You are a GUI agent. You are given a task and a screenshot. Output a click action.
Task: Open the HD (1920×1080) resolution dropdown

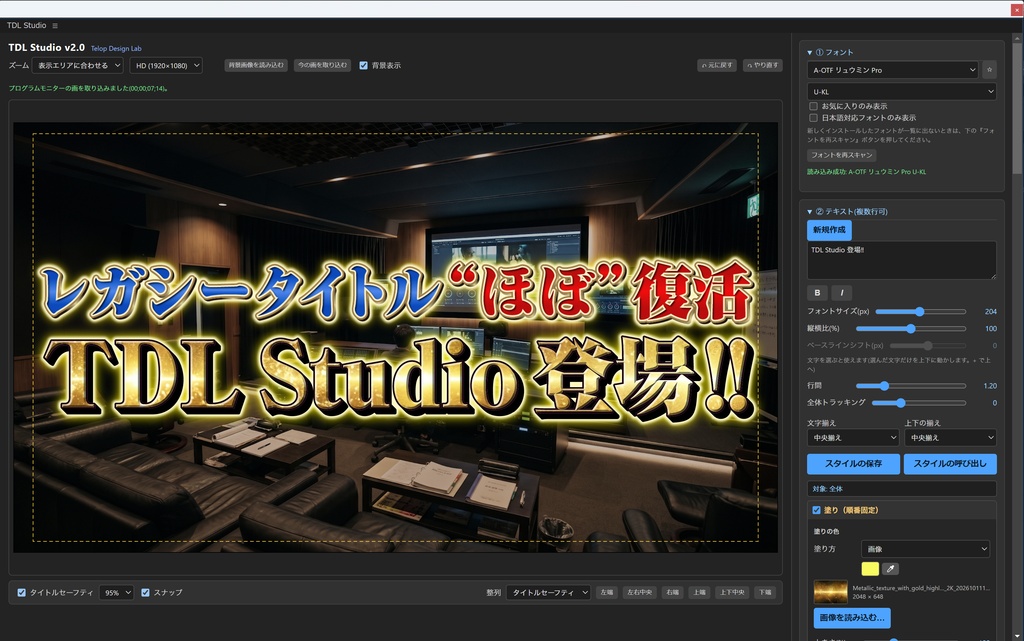[165, 65]
